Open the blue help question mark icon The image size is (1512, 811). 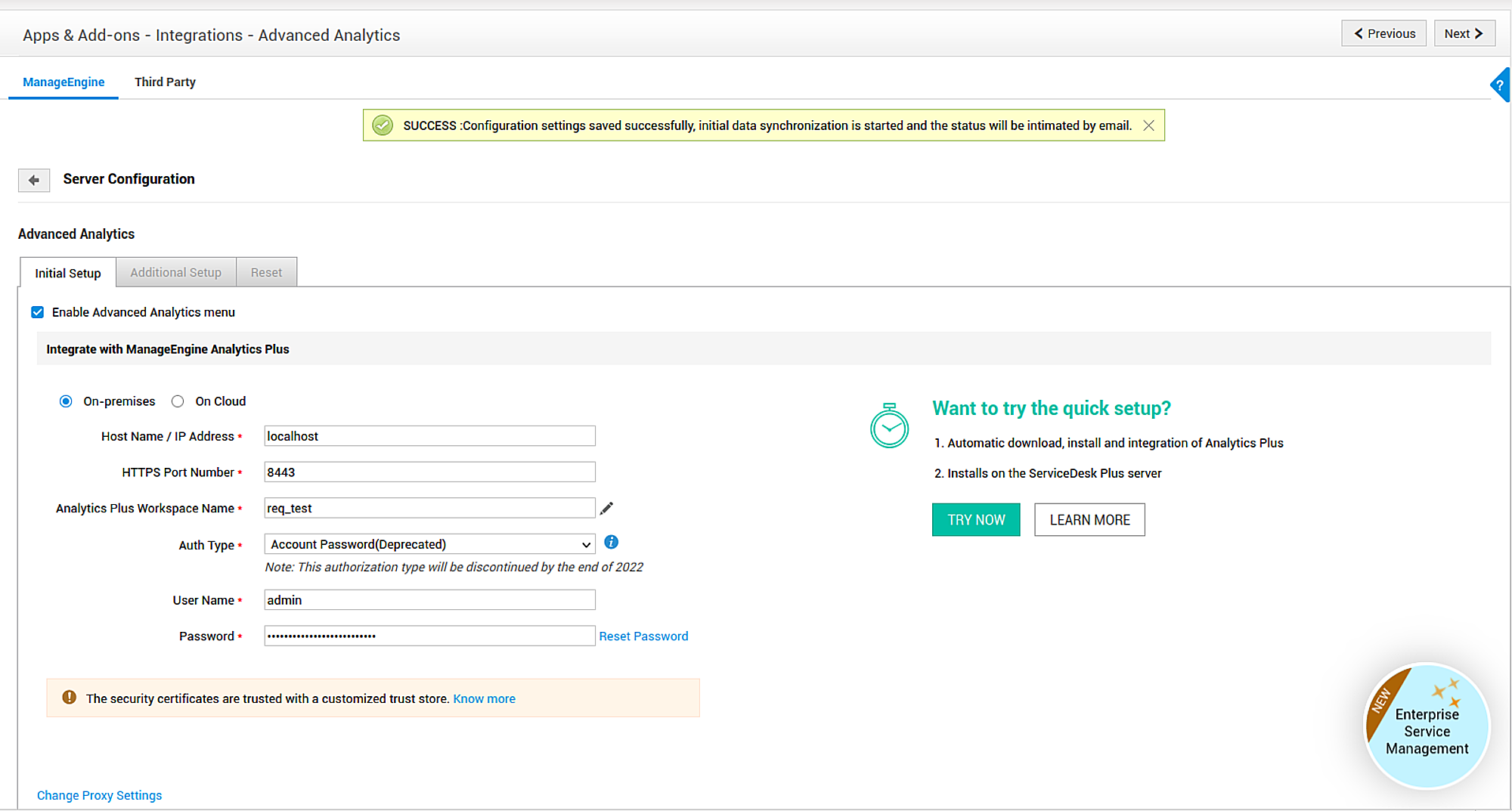tap(1501, 85)
